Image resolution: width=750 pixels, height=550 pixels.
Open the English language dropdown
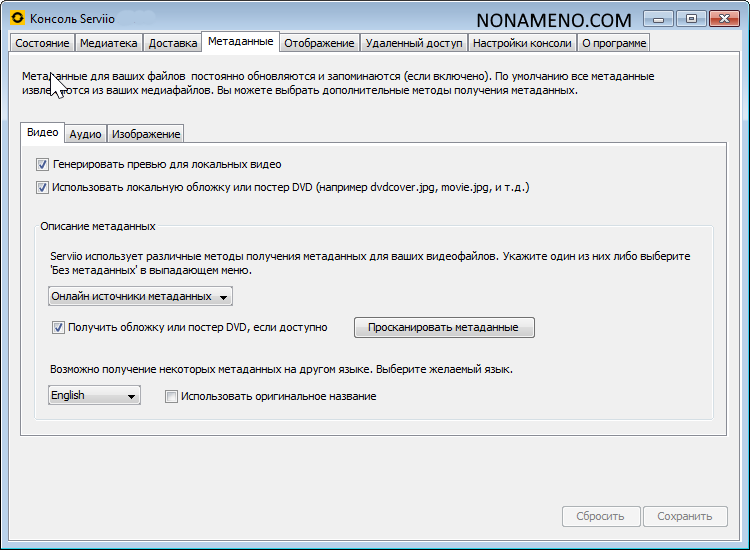tap(94, 395)
